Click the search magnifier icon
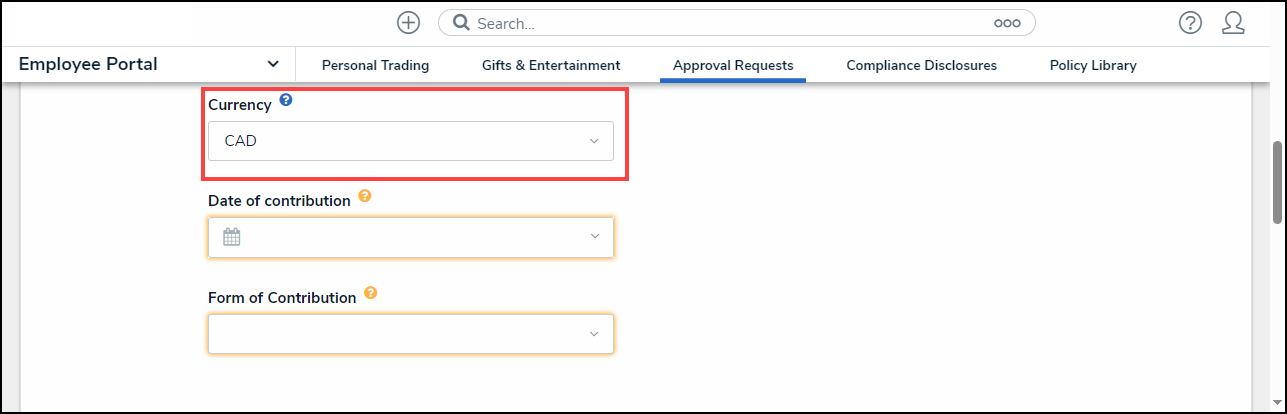This screenshot has height=414, width=1287. tap(461, 23)
